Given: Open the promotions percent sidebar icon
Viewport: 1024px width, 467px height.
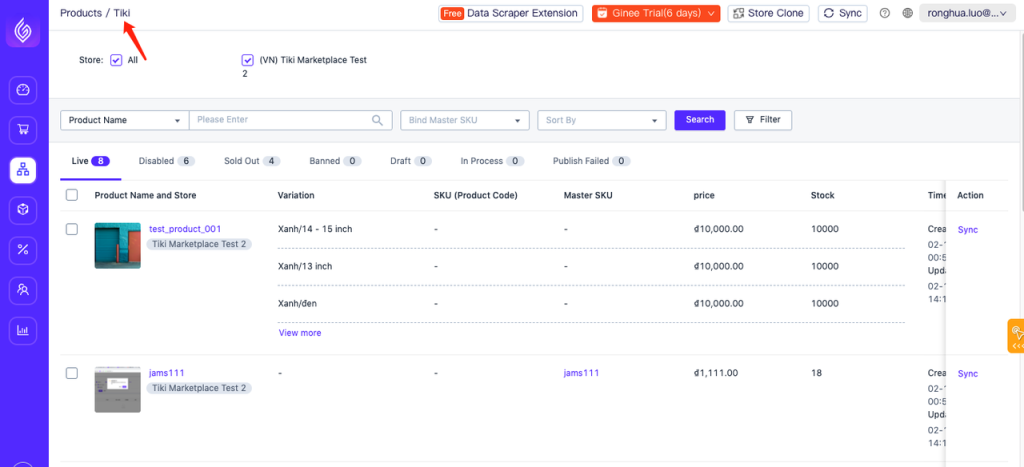Looking at the screenshot, I should coord(23,250).
